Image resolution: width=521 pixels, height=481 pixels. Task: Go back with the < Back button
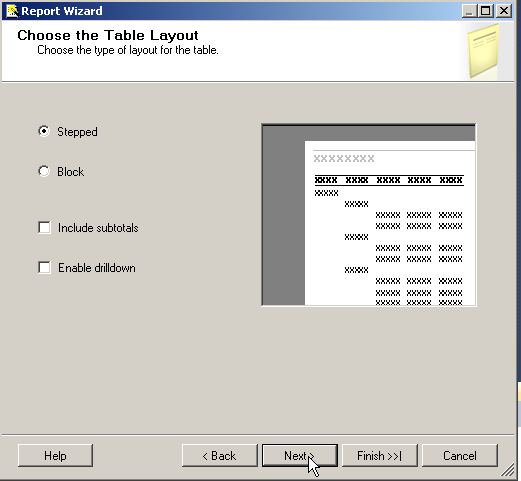(220, 455)
